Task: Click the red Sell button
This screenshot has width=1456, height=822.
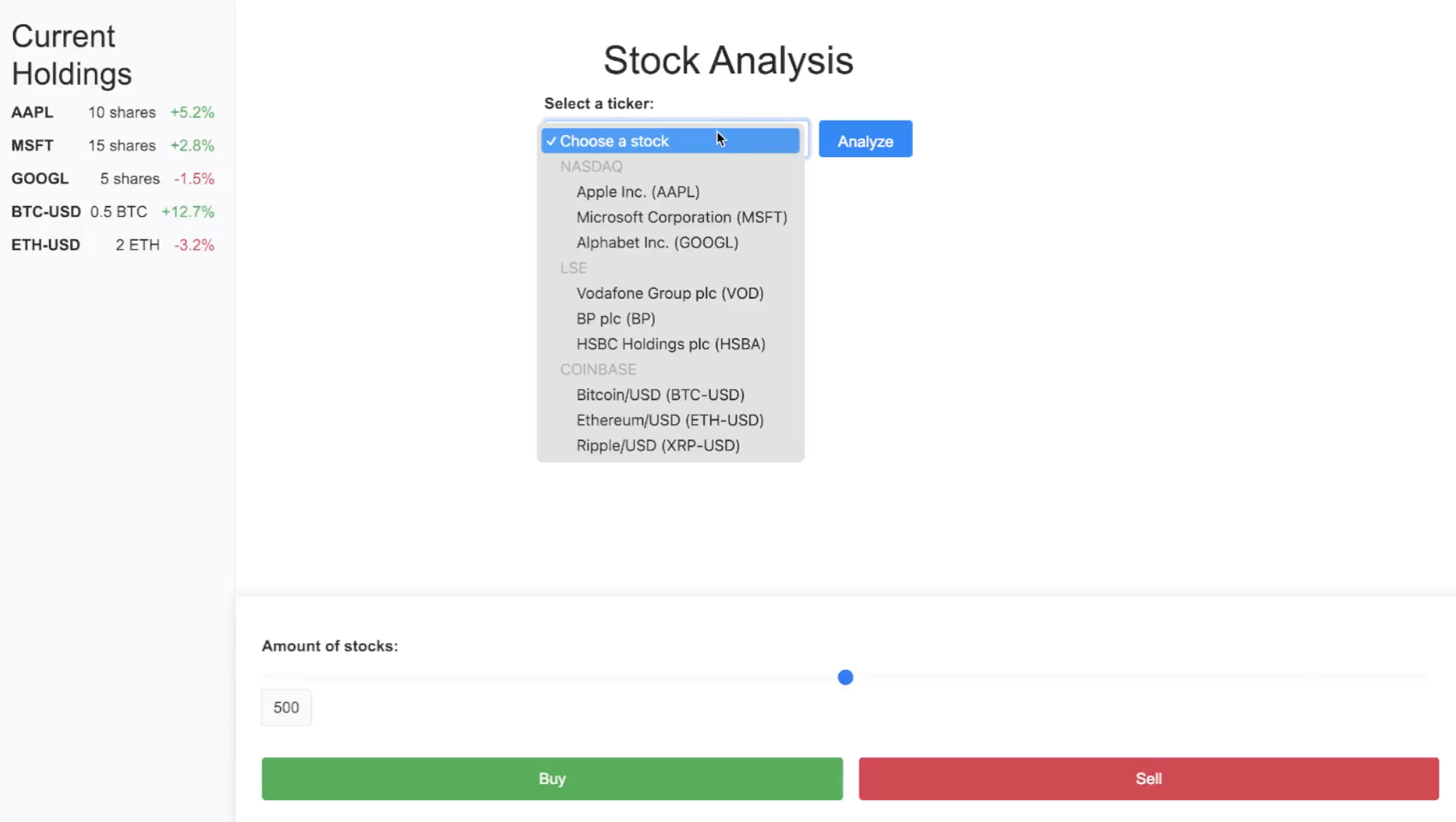Action: (x=1148, y=779)
